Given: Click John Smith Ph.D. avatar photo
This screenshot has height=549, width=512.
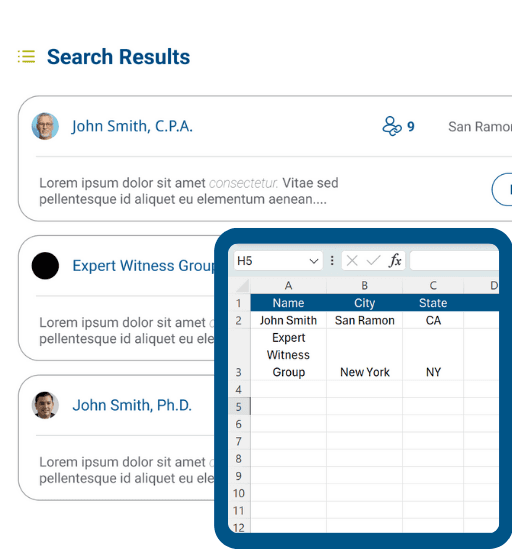Looking at the screenshot, I should click(x=45, y=405).
